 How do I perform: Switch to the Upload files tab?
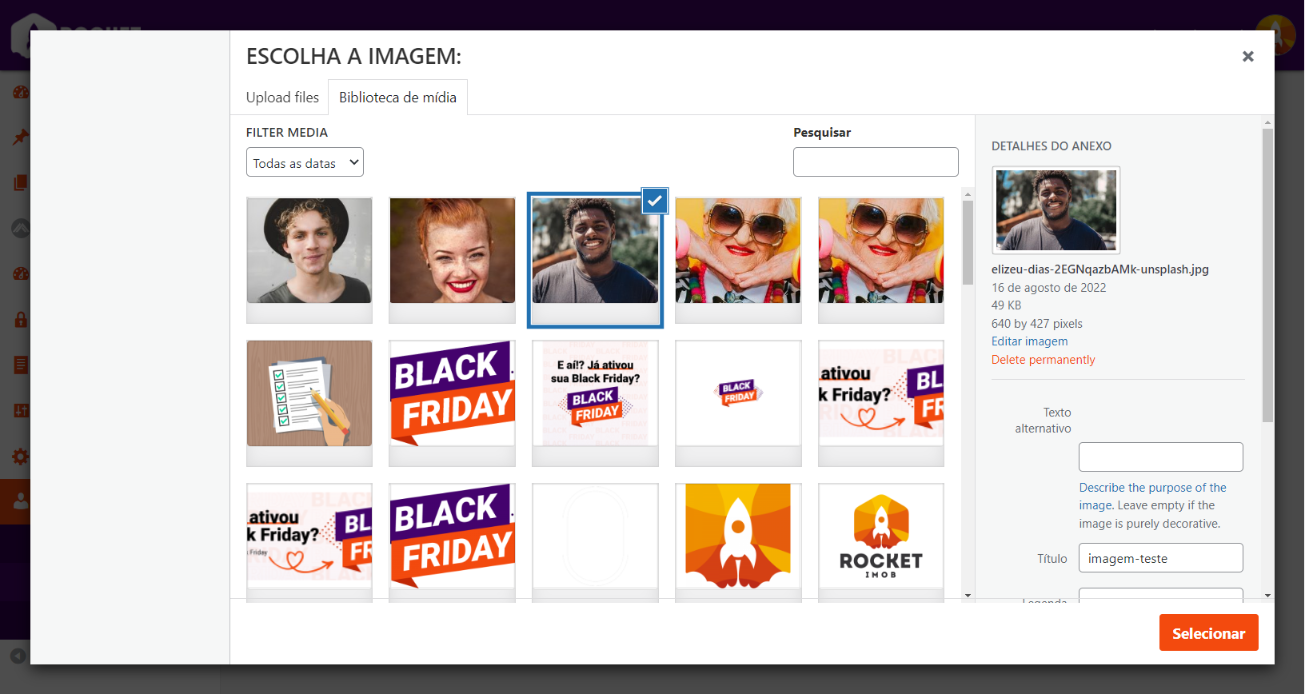point(282,97)
